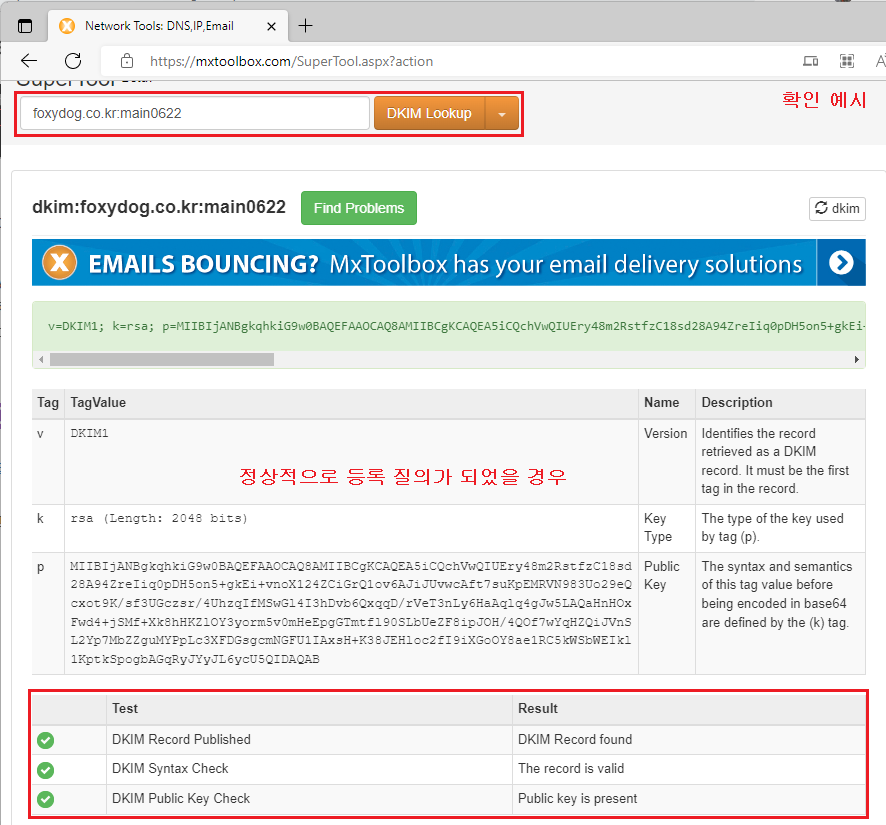Click green check icon for DKIM Record Published
The height and width of the screenshot is (825, 886).
(46, 740)
